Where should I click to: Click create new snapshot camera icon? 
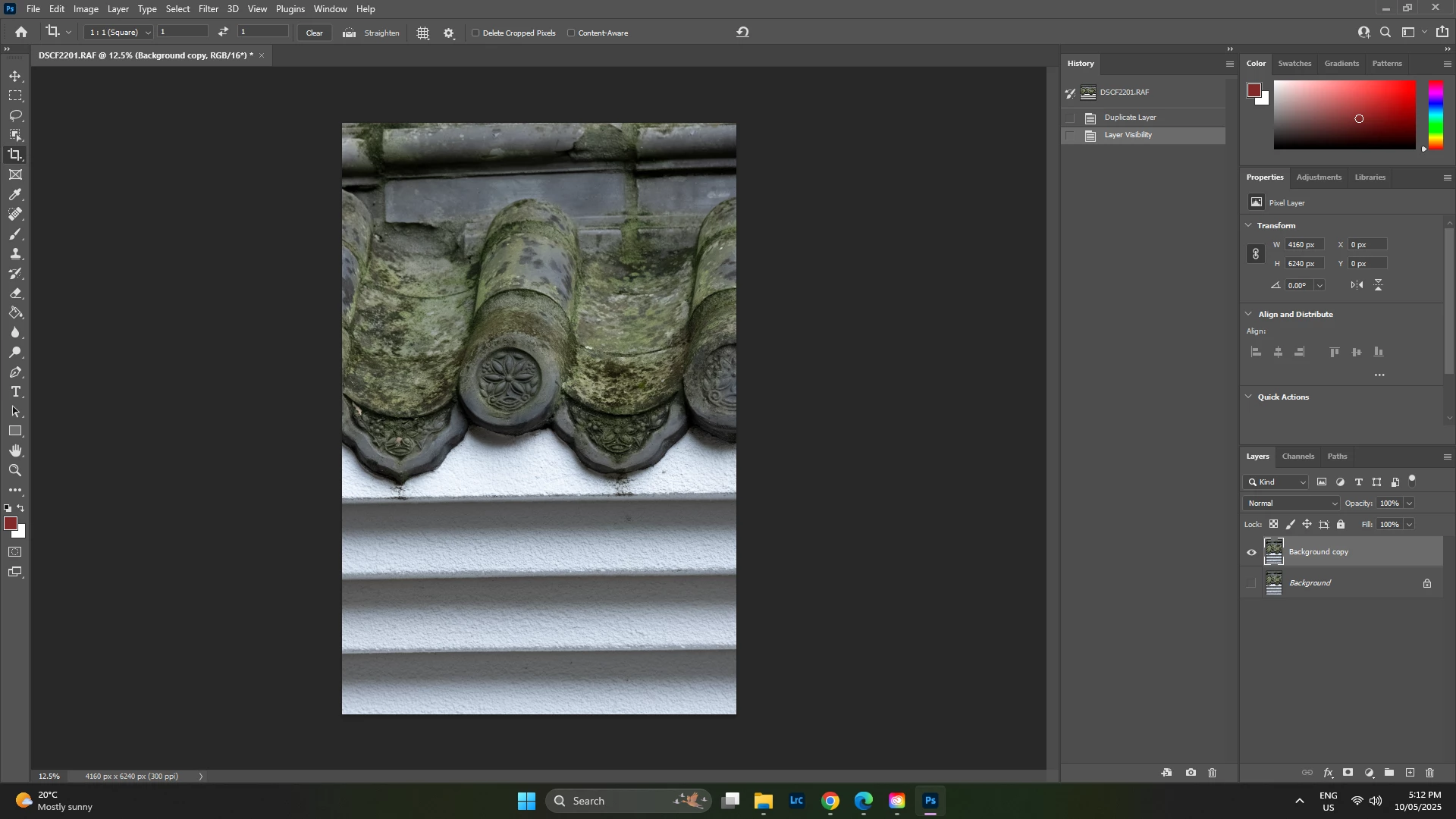(x=1191, y=773)
